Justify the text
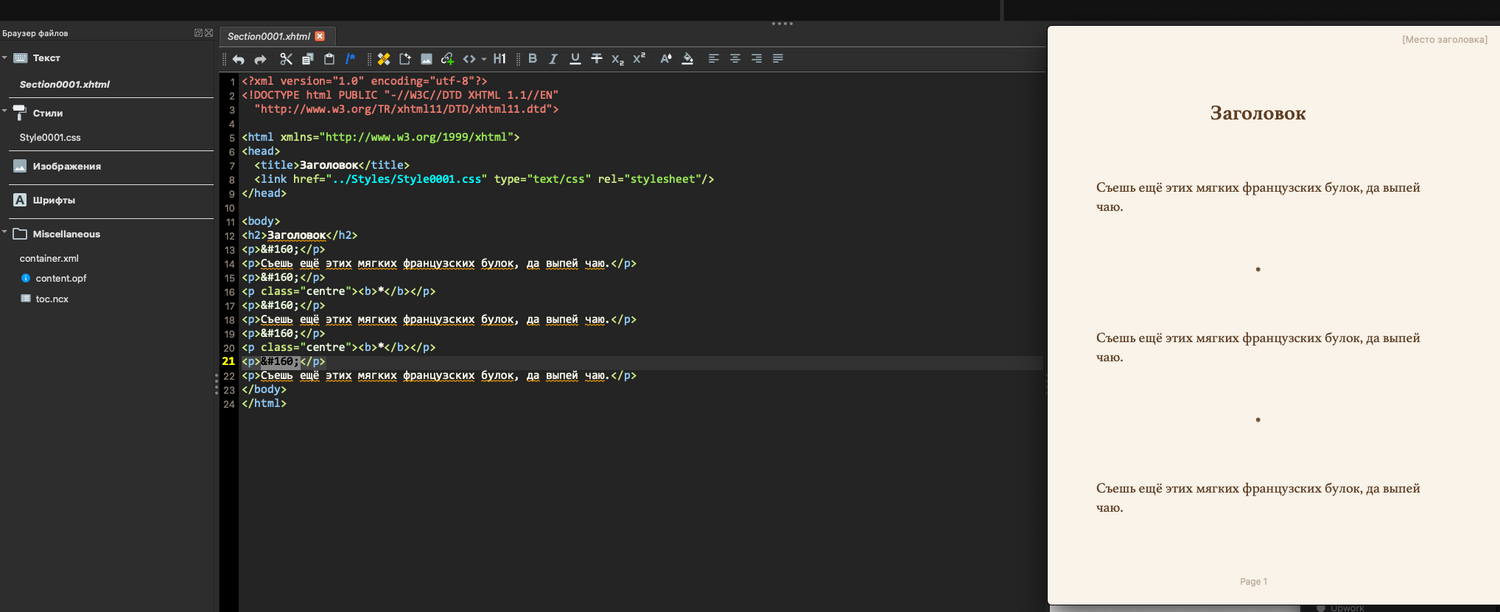 (778, 59)
